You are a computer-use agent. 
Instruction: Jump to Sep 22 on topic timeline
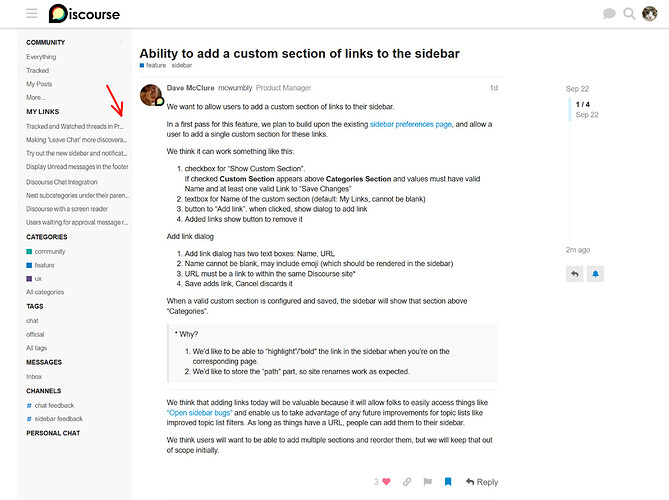[577, 89]
